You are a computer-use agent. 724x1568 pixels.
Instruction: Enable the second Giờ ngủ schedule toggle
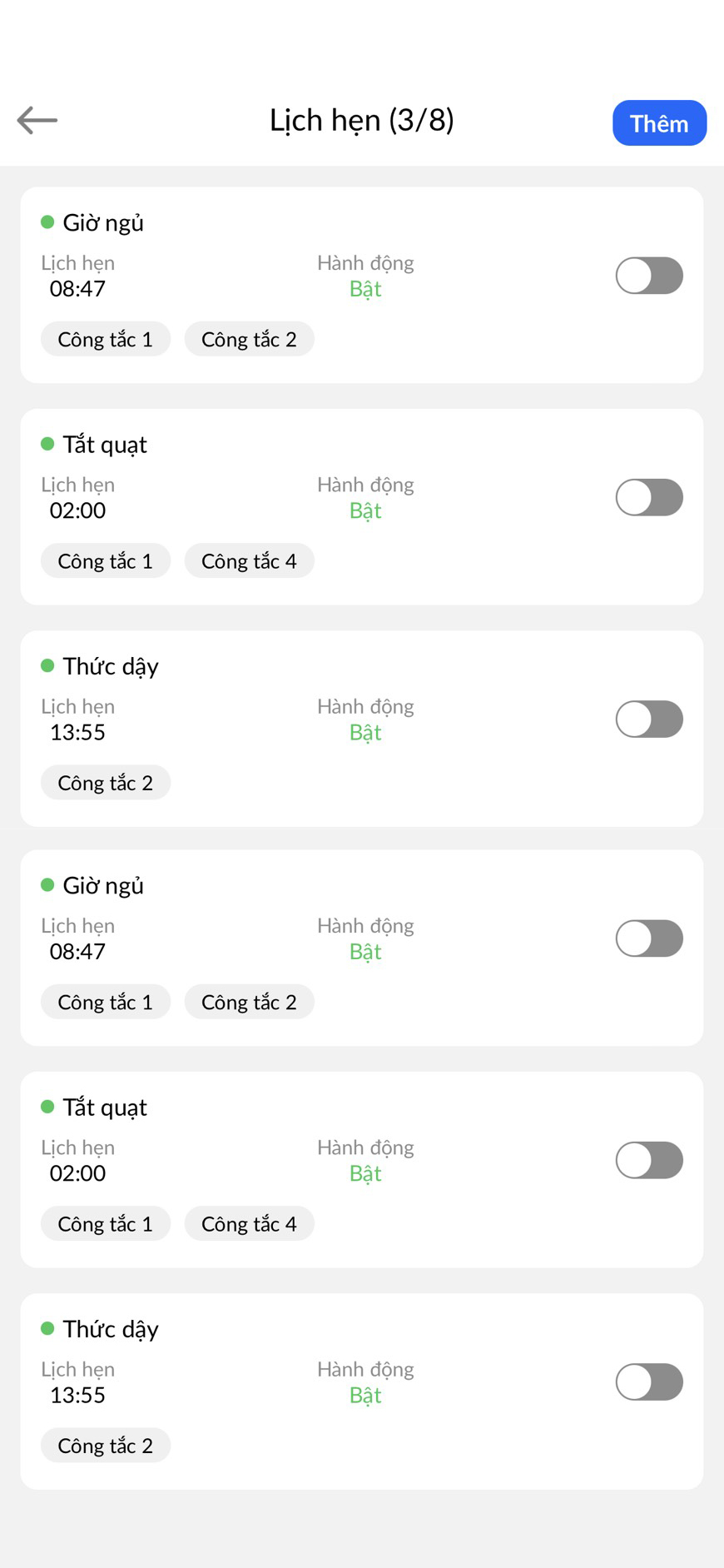(649, 938)
